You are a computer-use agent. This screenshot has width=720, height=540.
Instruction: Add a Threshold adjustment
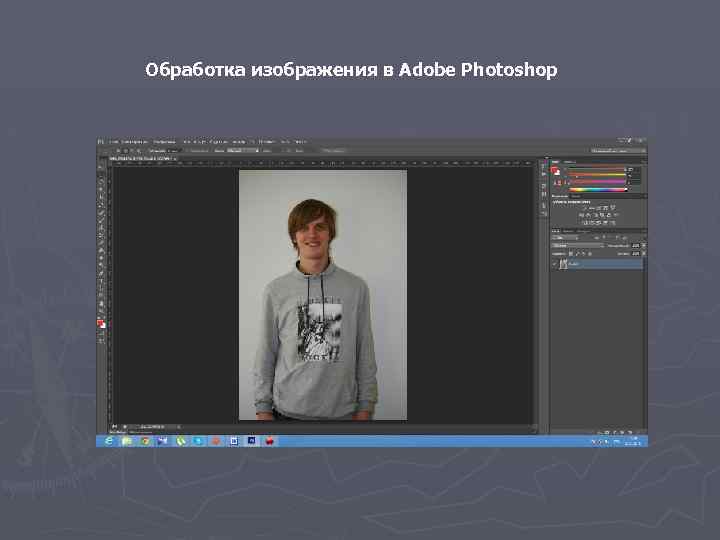click(x=599, y=222)
